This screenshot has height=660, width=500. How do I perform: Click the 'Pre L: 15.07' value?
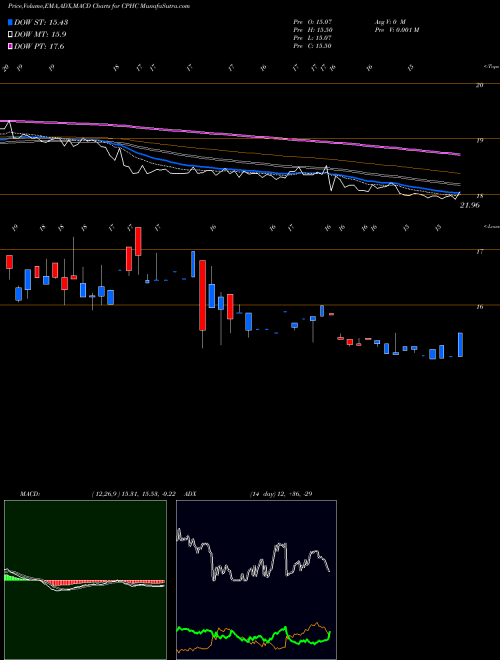312,38
